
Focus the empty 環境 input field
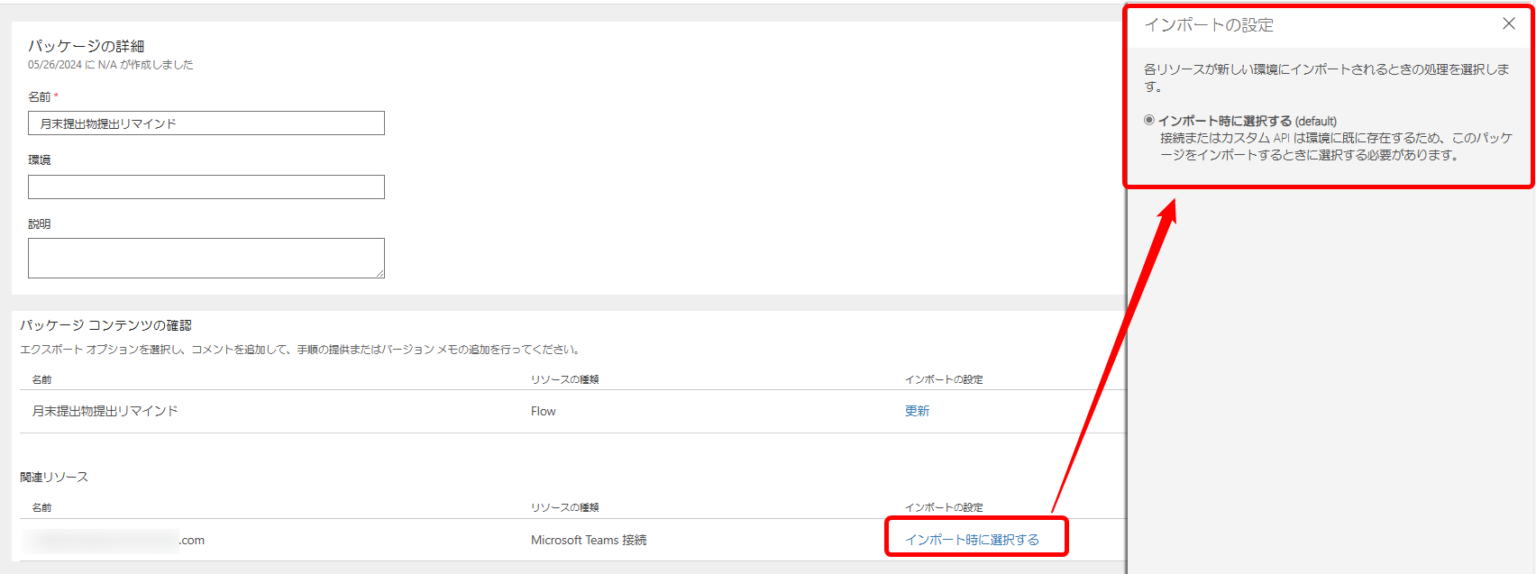[206, 187]
